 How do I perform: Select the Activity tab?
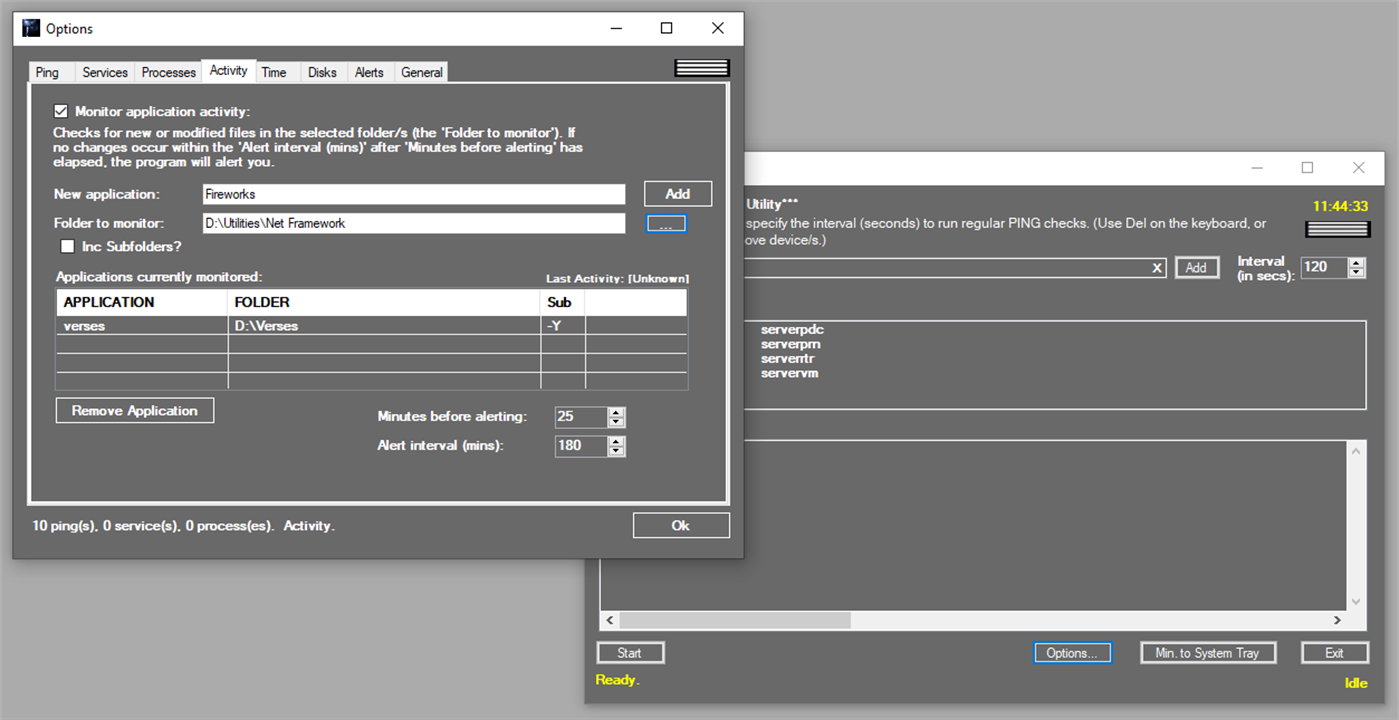pos(229,71)
